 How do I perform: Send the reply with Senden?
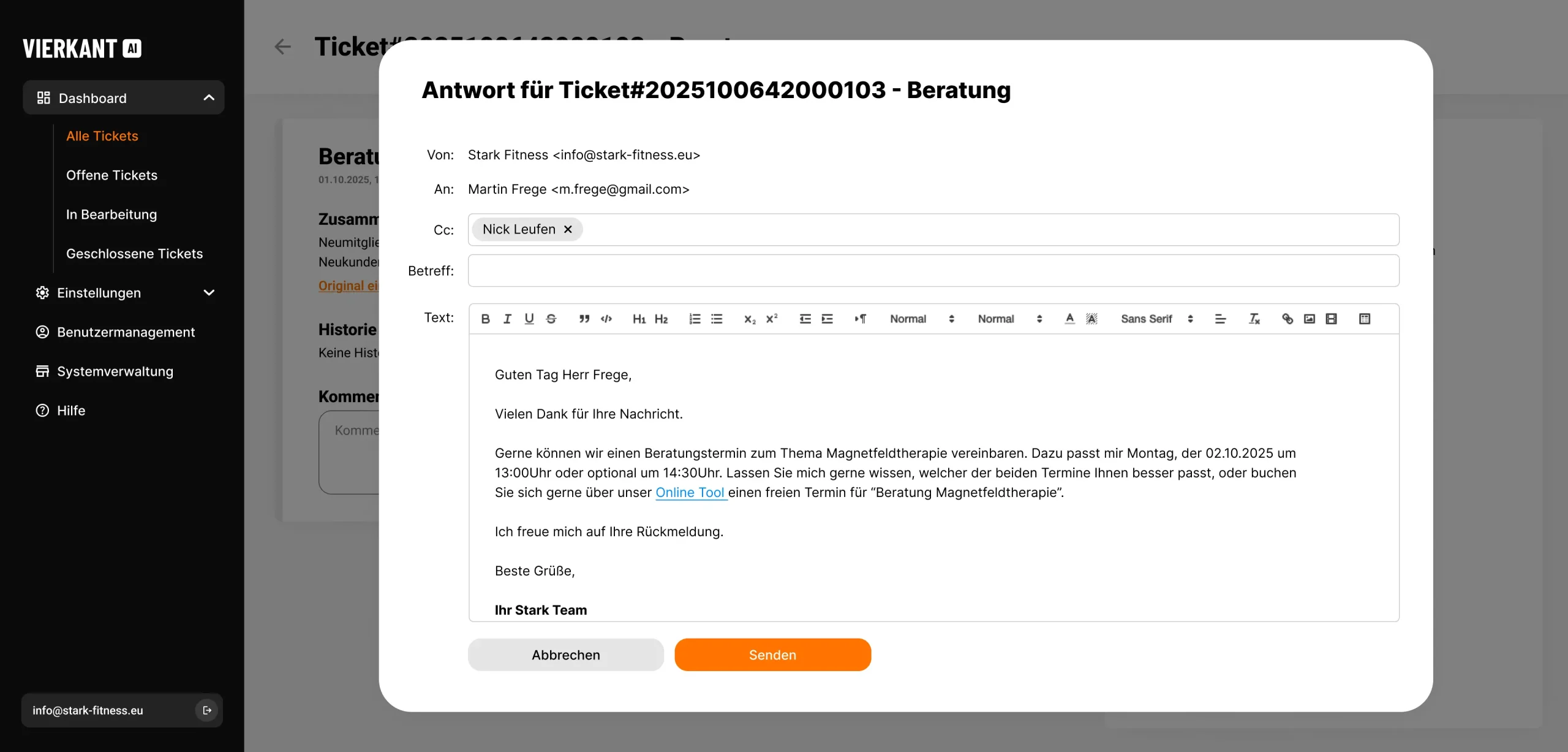click(772, 655)
